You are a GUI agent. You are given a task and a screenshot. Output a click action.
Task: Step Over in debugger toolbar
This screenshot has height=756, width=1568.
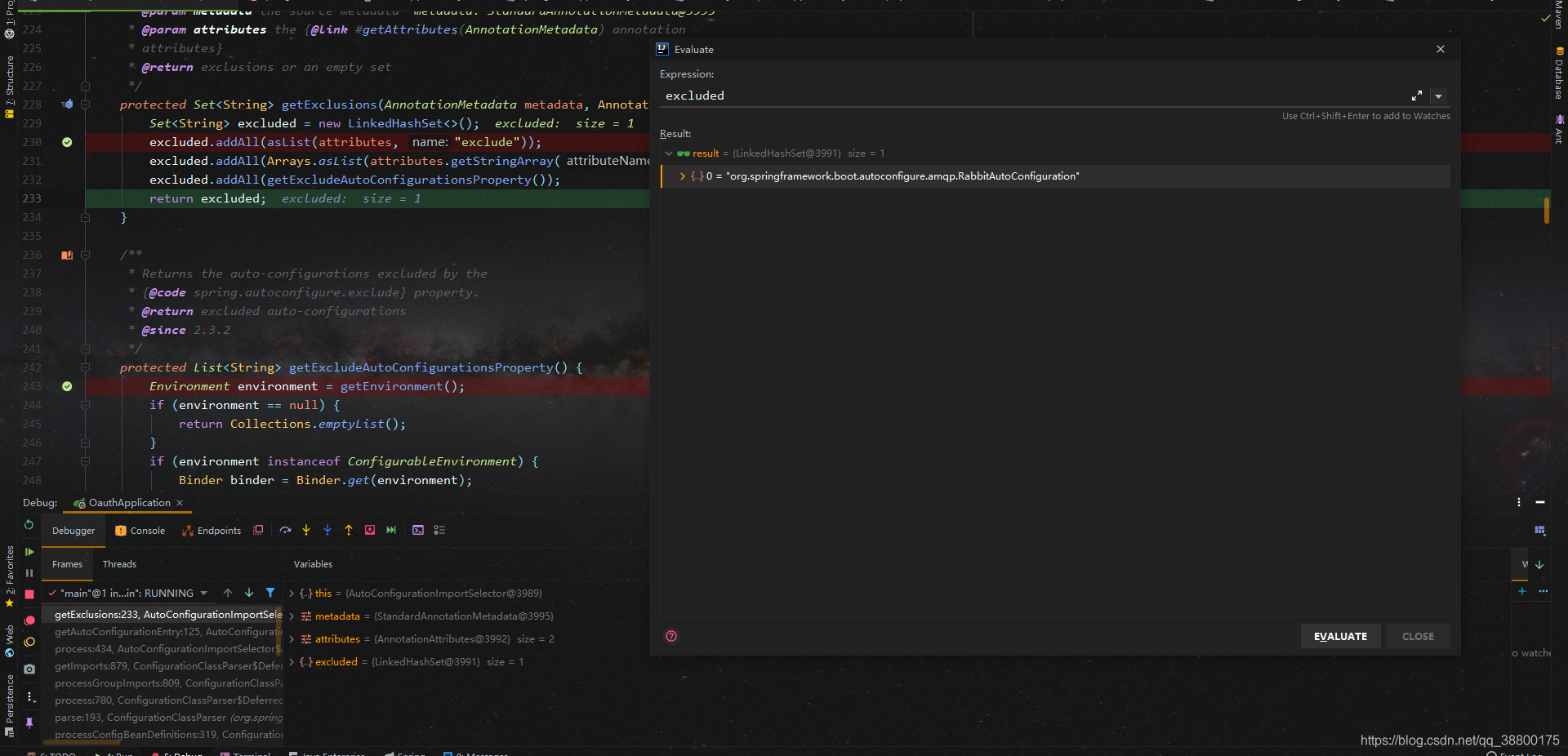(285, 530)
